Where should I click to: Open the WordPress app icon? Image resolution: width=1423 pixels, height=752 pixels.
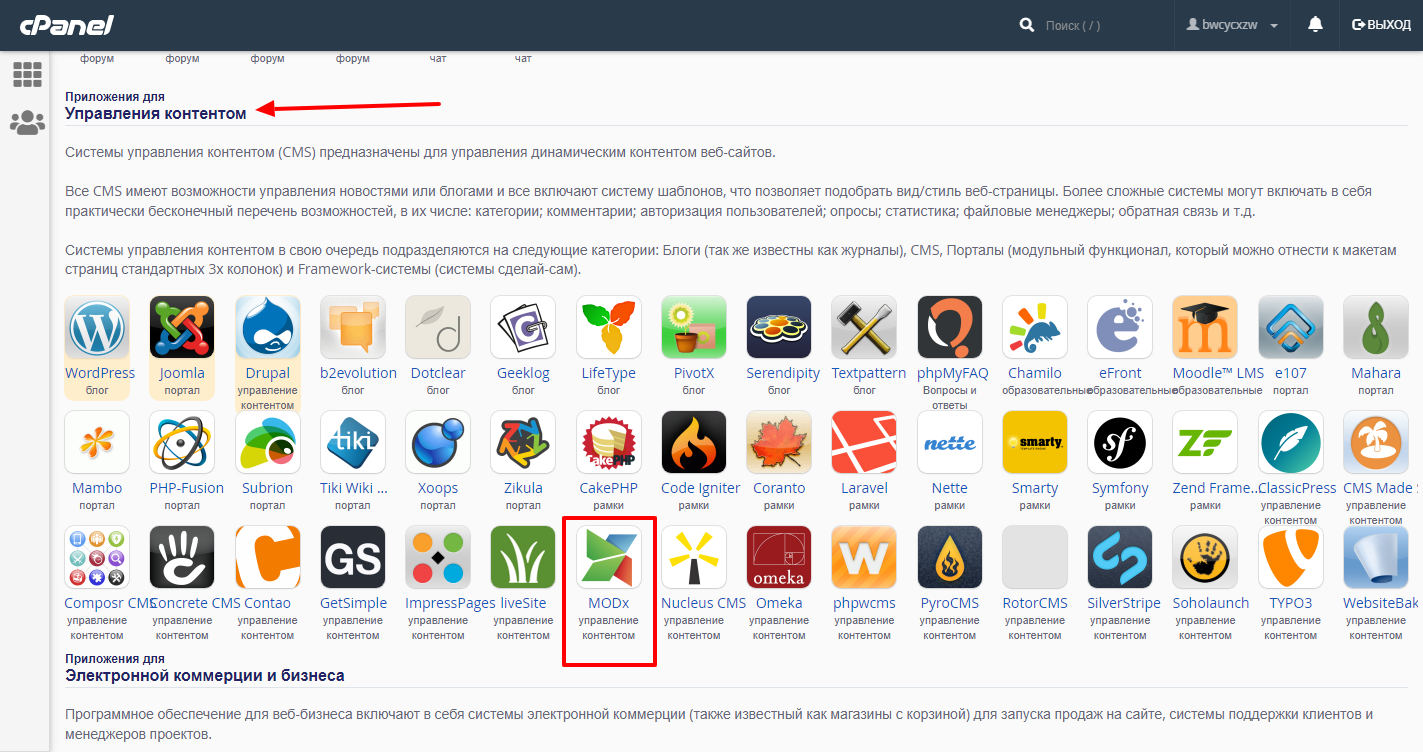(97, 328)
